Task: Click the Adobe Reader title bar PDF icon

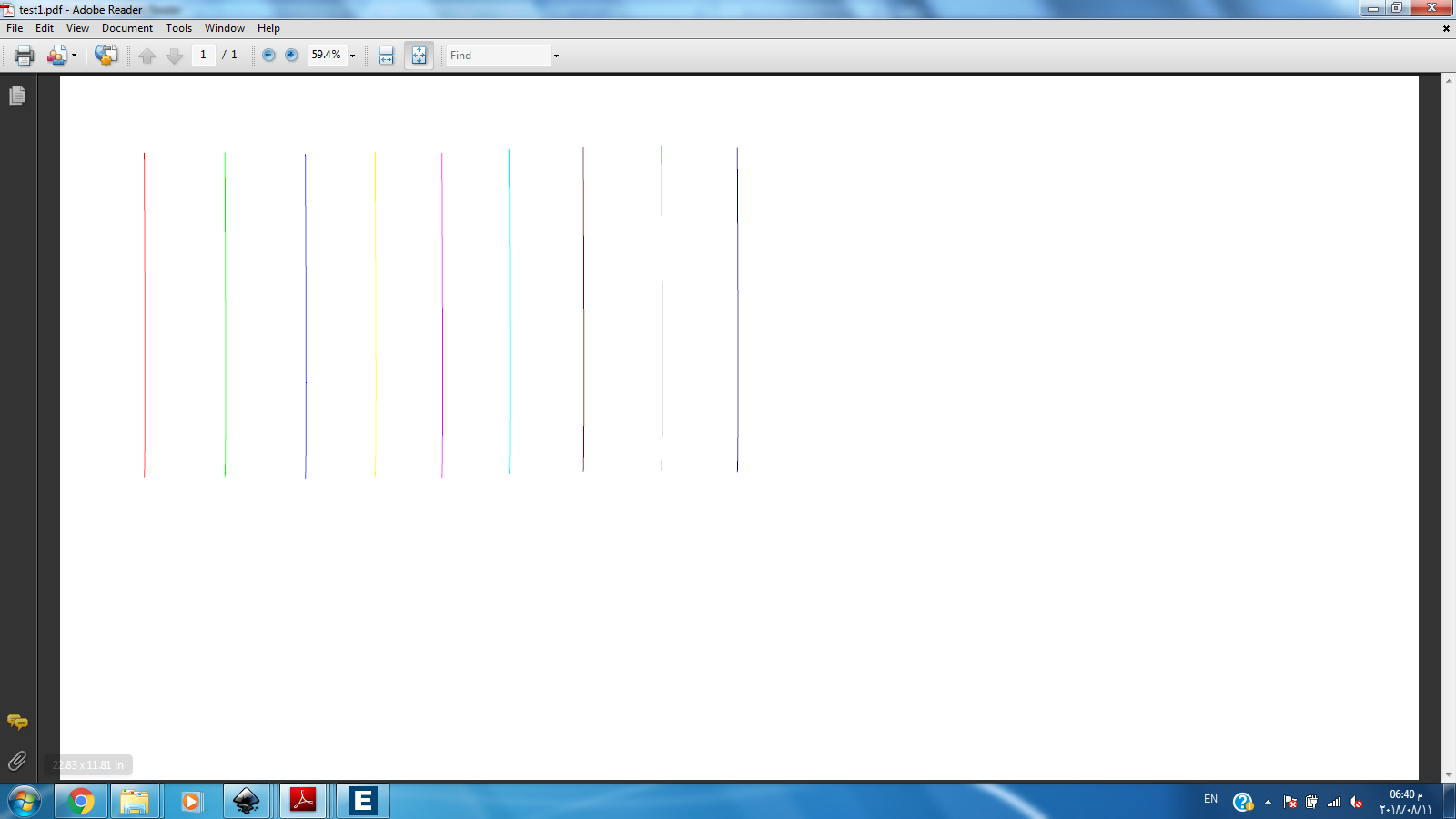Action: coord(8,10)
